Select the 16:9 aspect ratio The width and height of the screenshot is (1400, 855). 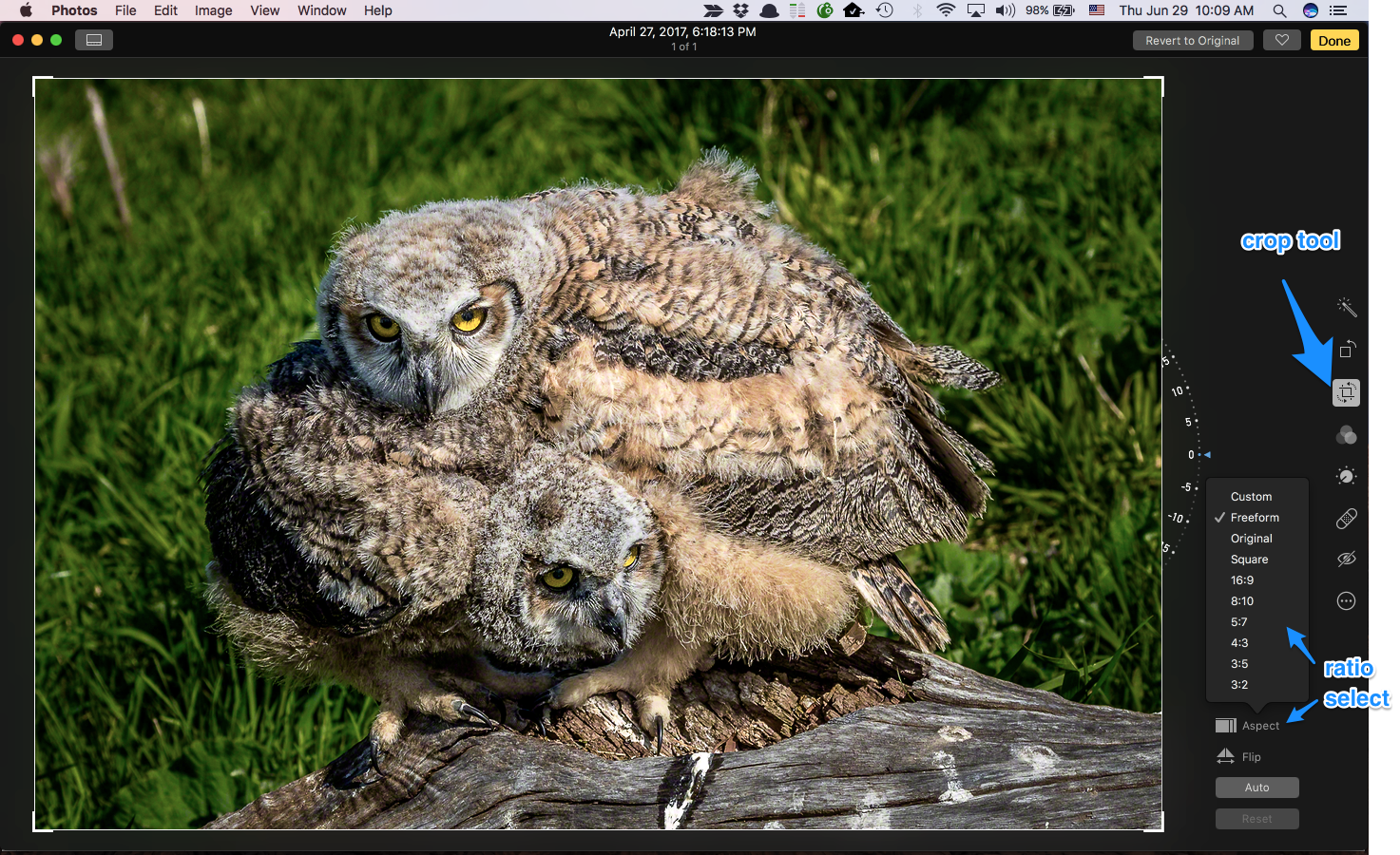pos(1242,579)
